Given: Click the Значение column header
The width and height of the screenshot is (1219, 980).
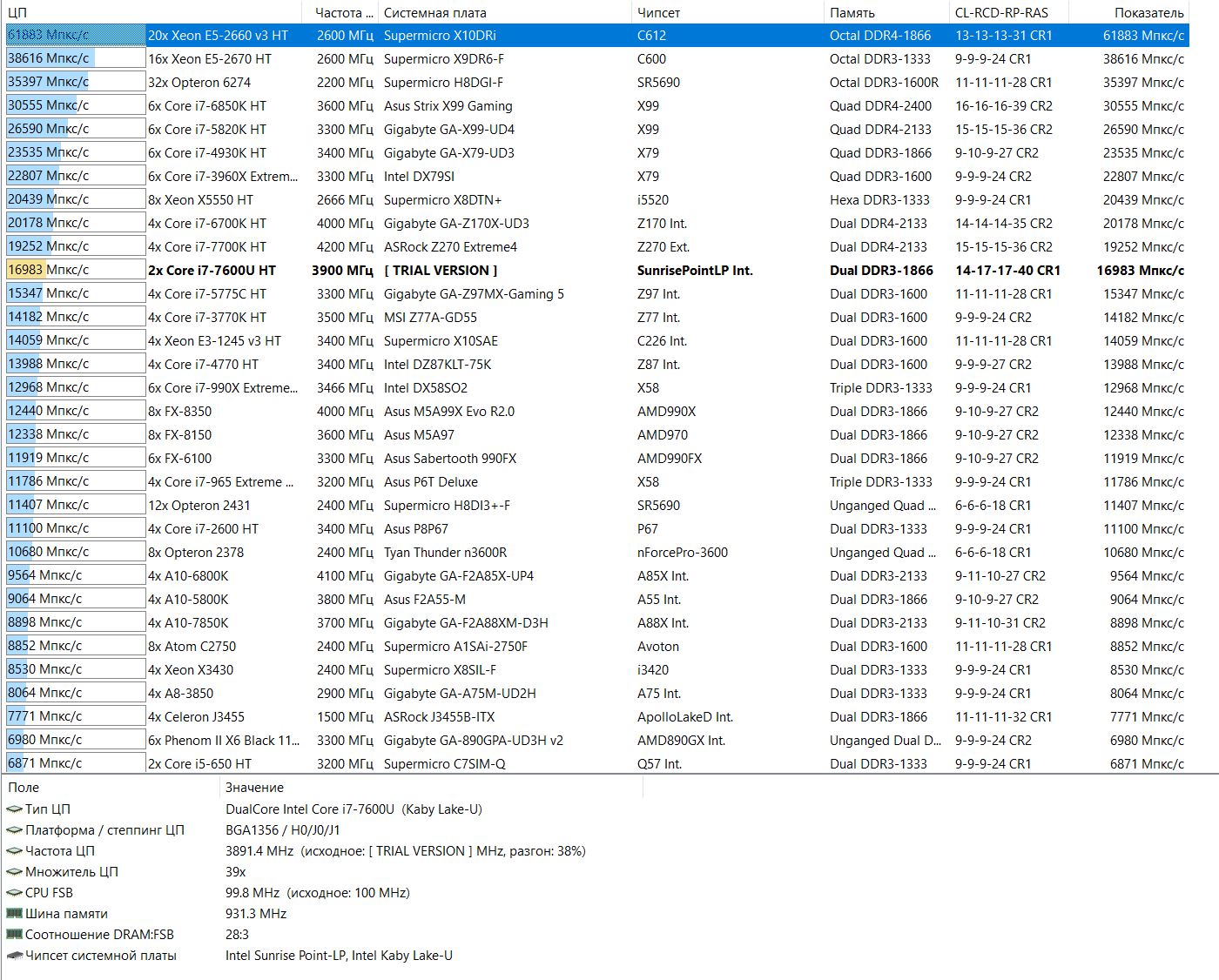Looking at the screenshot, I should point(431,788).
